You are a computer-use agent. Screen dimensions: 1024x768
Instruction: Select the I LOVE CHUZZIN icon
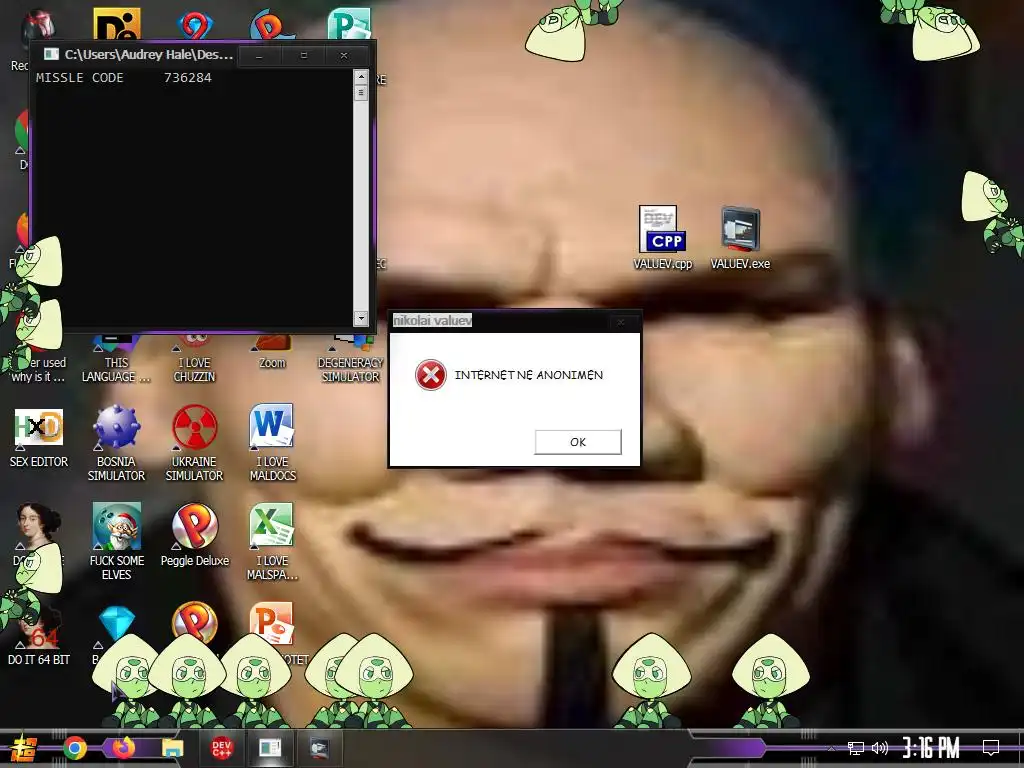[x=194, y=358]
